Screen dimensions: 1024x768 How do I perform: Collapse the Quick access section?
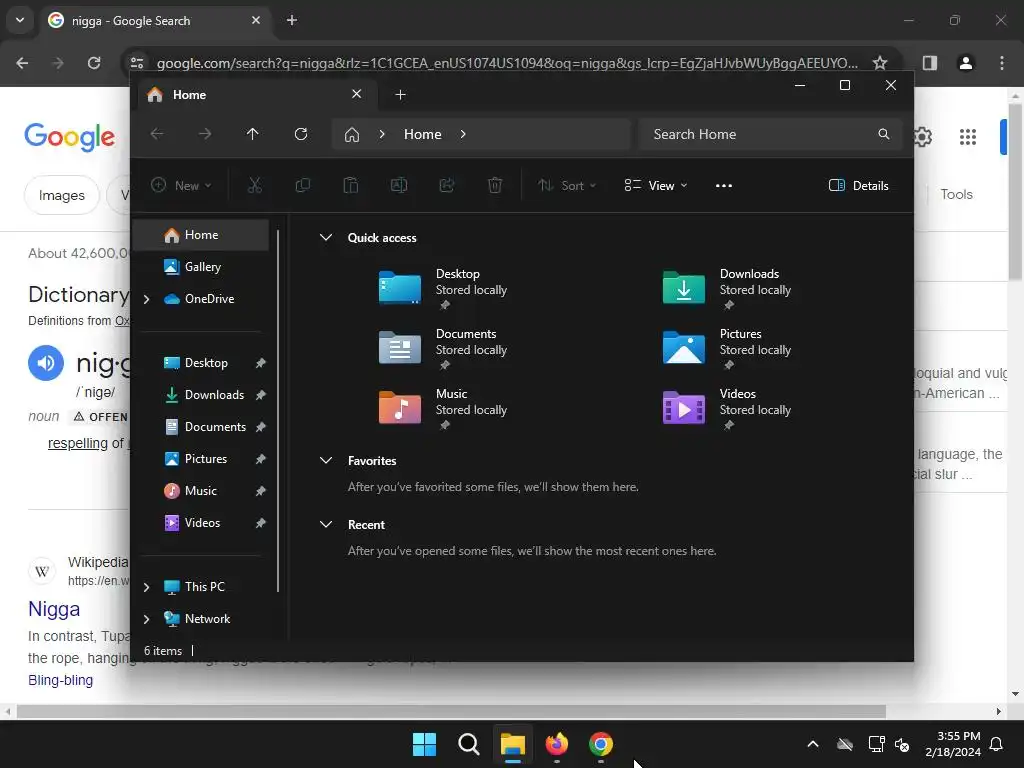(326, 238)
